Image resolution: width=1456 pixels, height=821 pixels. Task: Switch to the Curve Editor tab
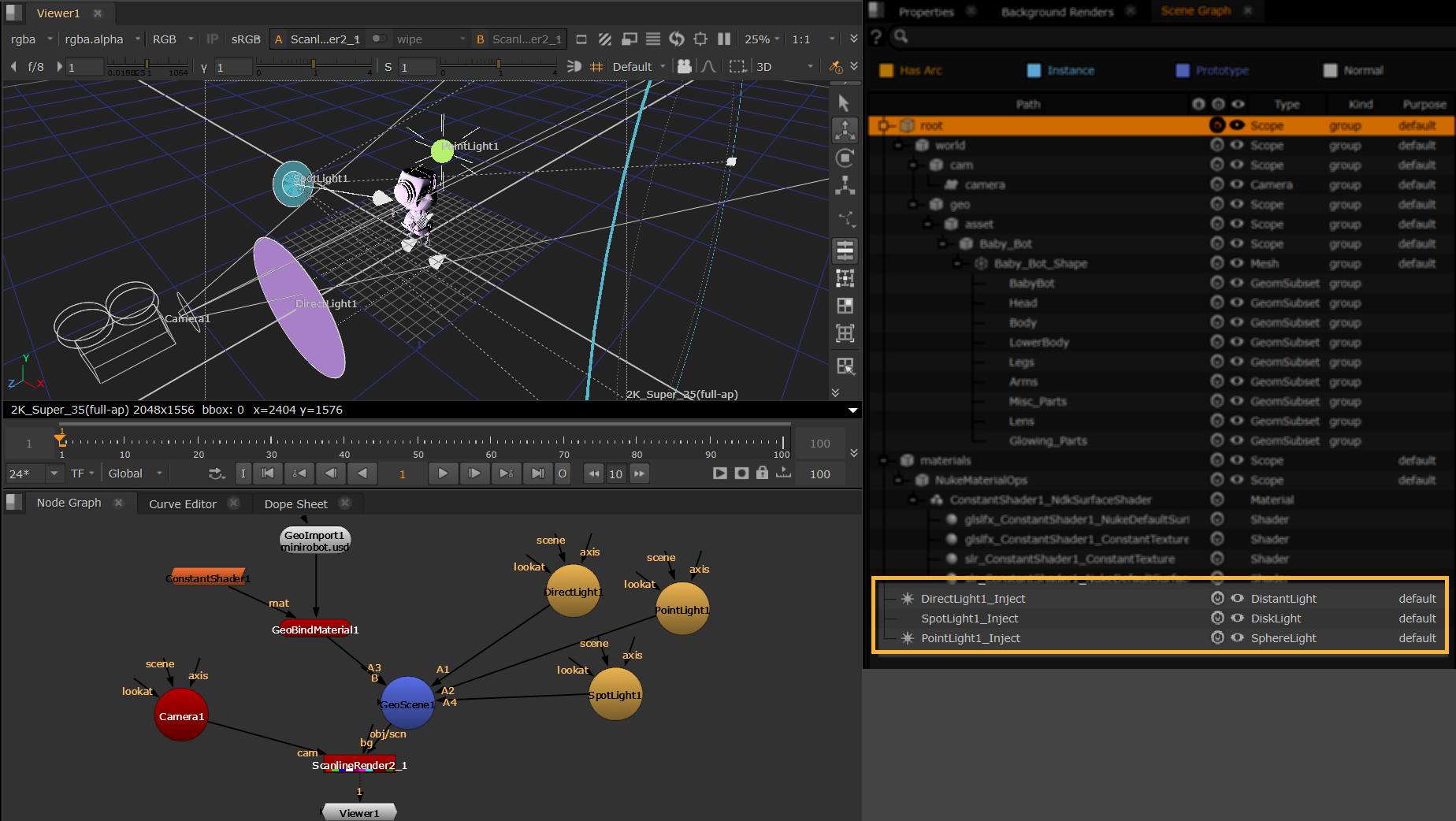tap(183, 504)
